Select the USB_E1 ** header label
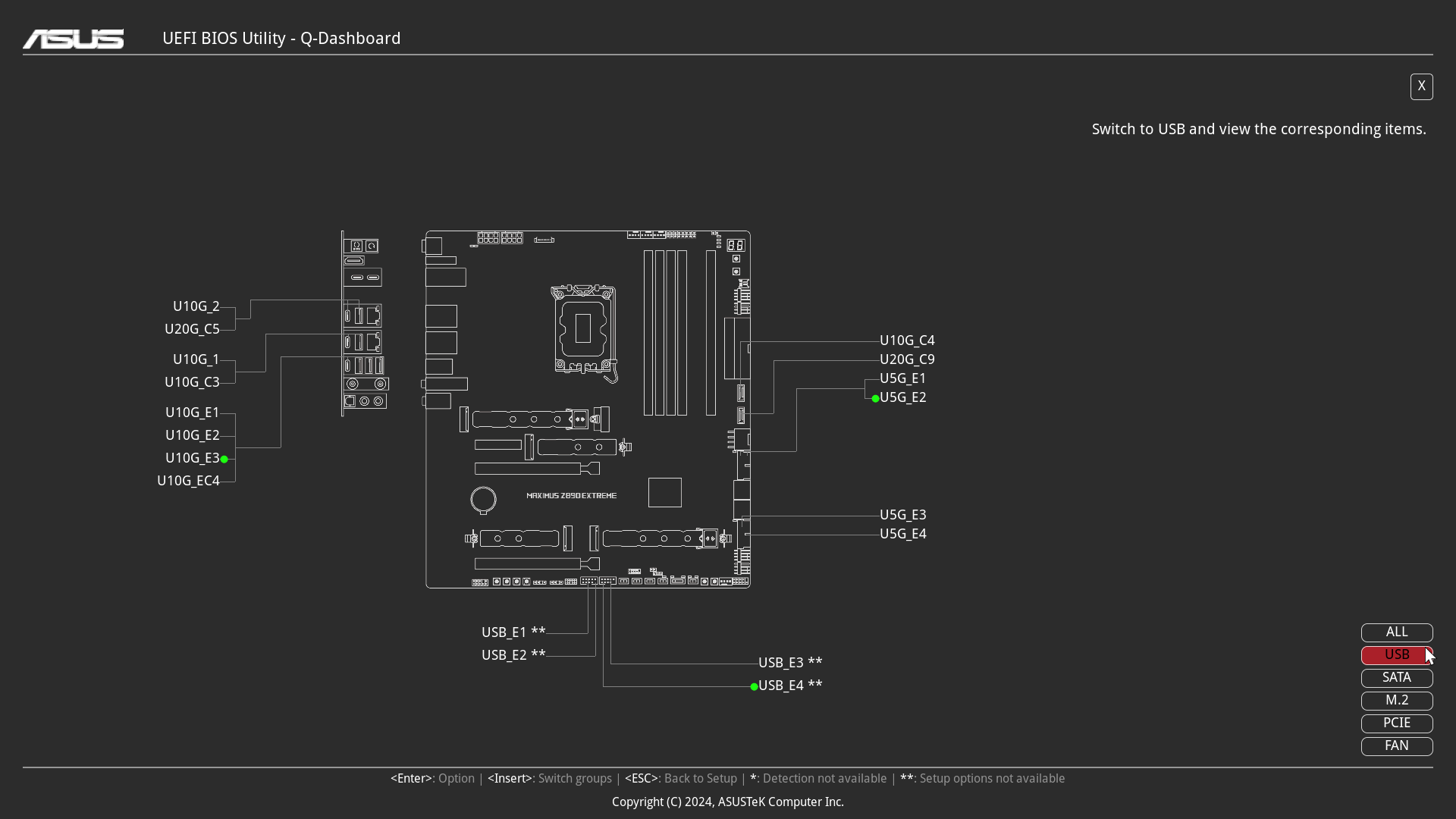This screenshot has height=819, width=1456. [513, 632]
